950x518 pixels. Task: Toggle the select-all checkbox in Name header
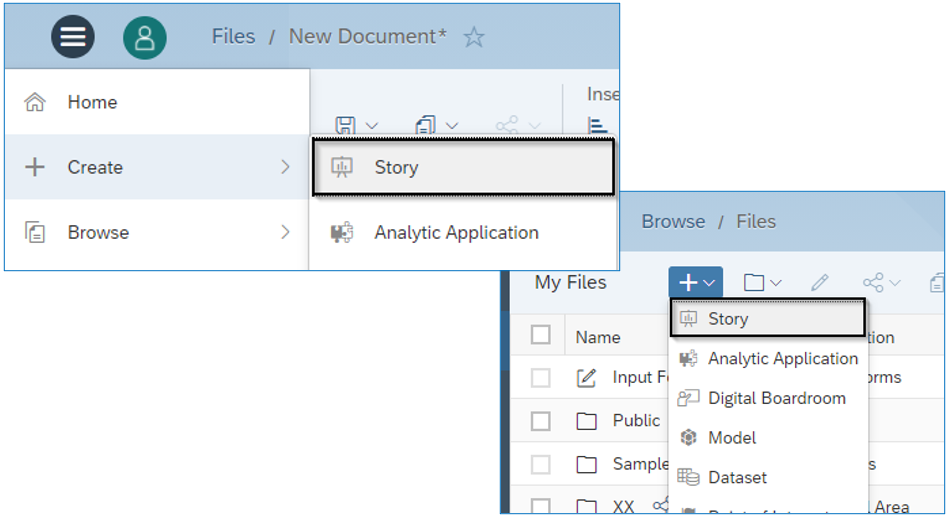(x=540, y=334)
